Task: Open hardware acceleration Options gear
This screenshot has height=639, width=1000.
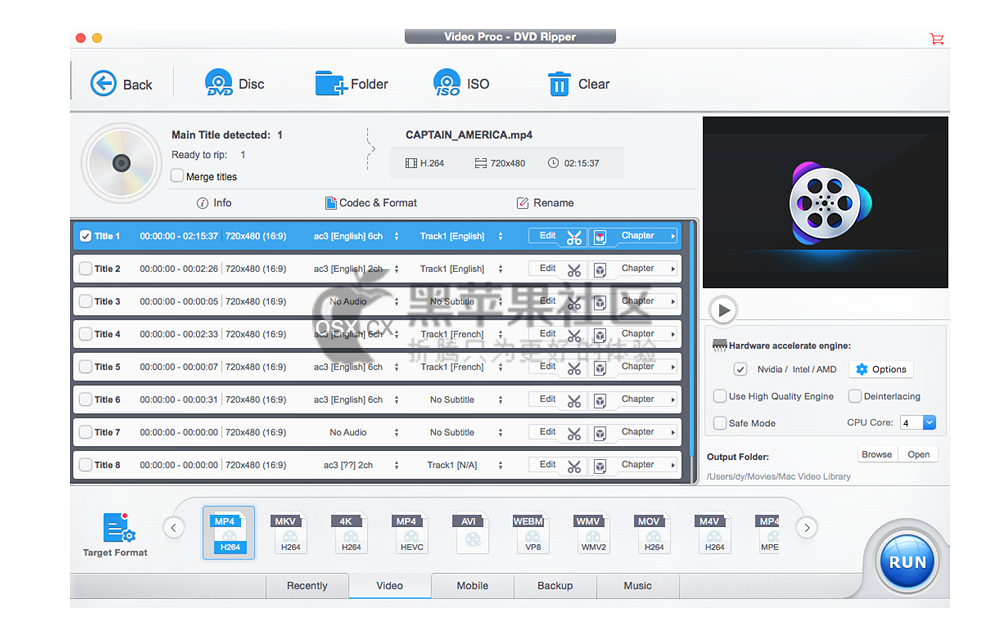Action: tap(881, 369)
